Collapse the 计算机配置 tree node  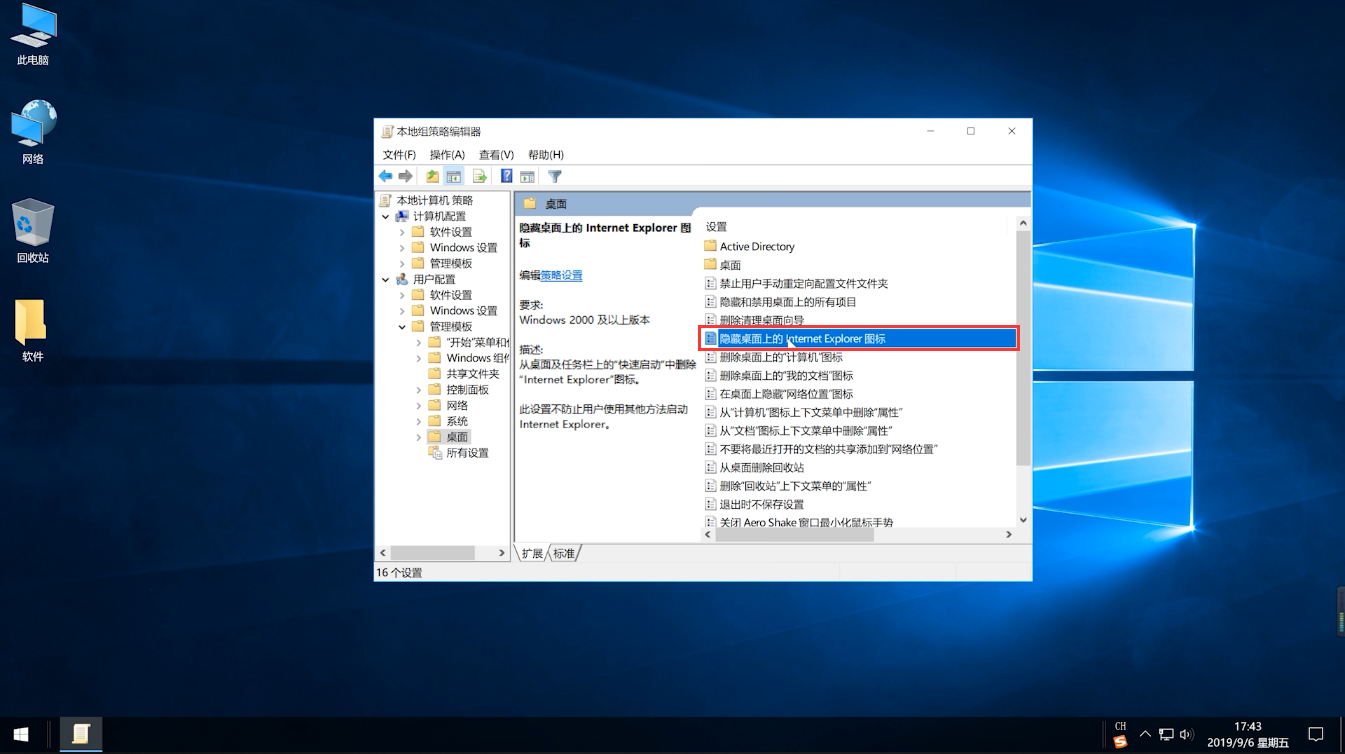pos(386,216)
